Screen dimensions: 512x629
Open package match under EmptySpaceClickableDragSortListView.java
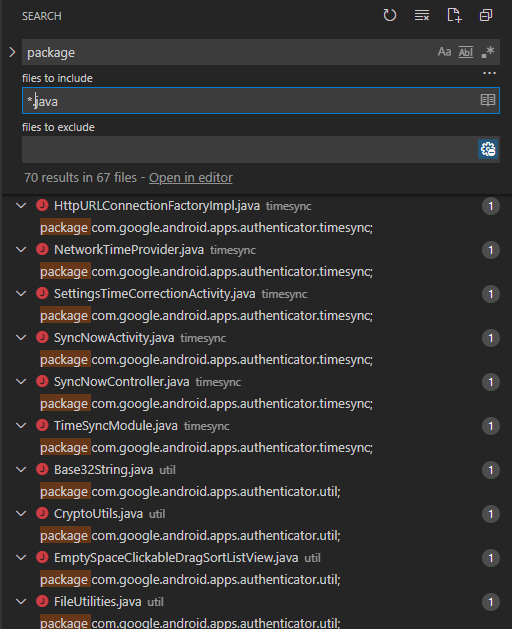point(190,580)
